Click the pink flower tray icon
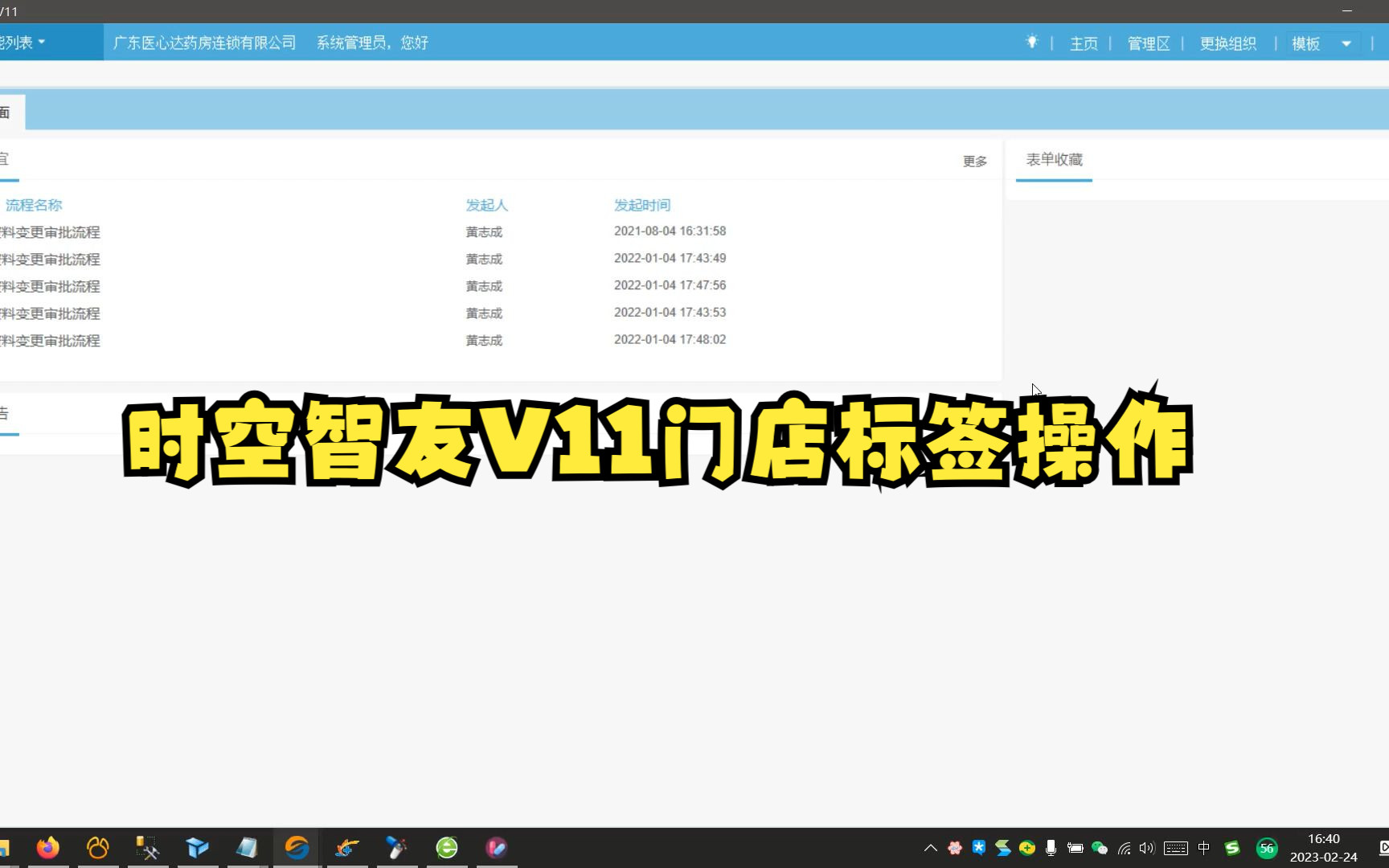Screen dimensions: 1389x868 (955, 848)
